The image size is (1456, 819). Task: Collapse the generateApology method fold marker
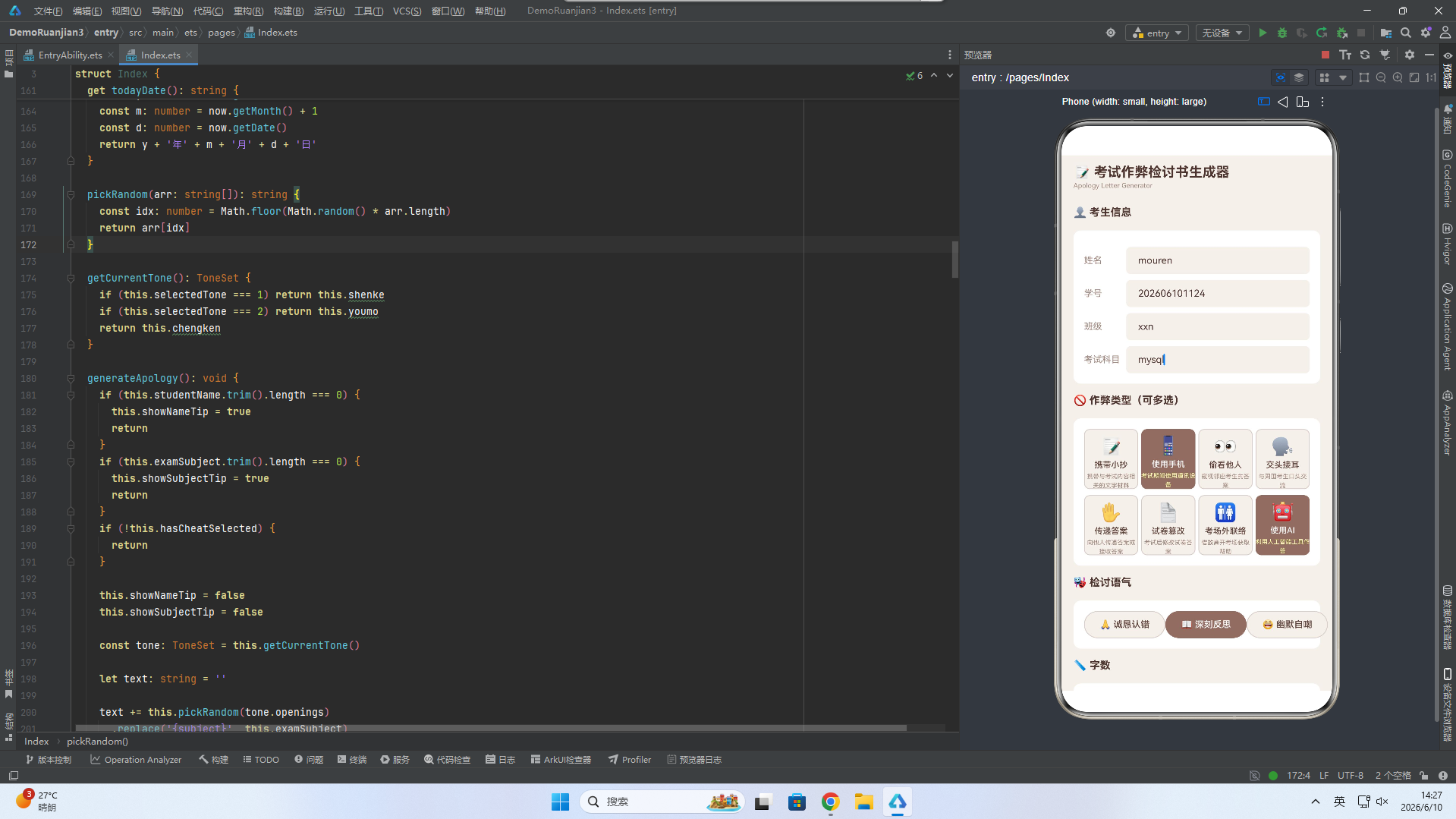71,379
